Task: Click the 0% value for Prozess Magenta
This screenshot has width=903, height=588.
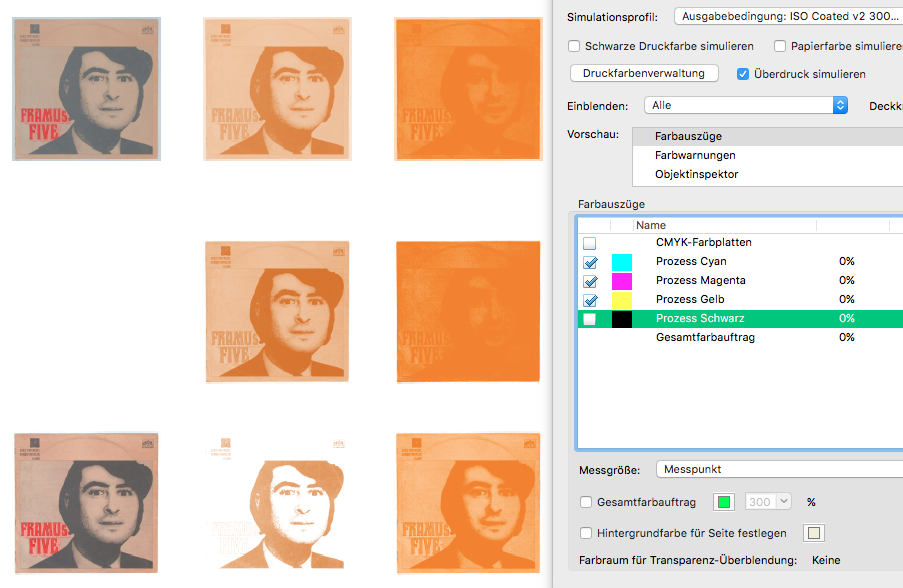Action: click(847, 280)
